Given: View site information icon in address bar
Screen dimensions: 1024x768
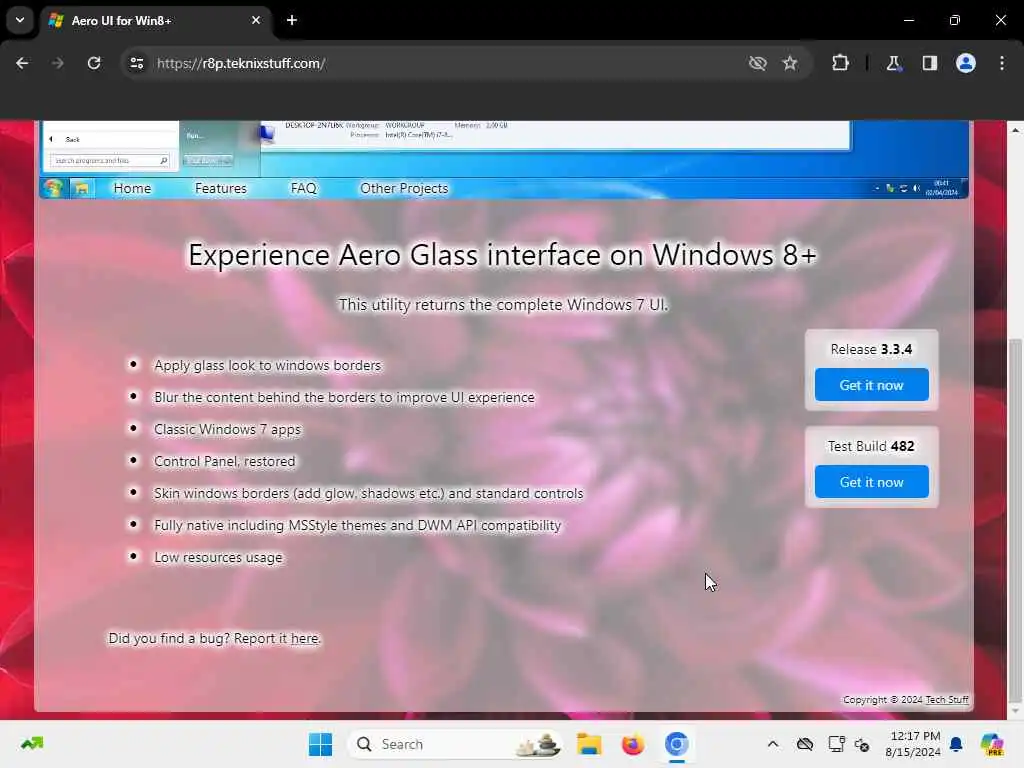Looking at the screenshot, I should click(136, 63).
